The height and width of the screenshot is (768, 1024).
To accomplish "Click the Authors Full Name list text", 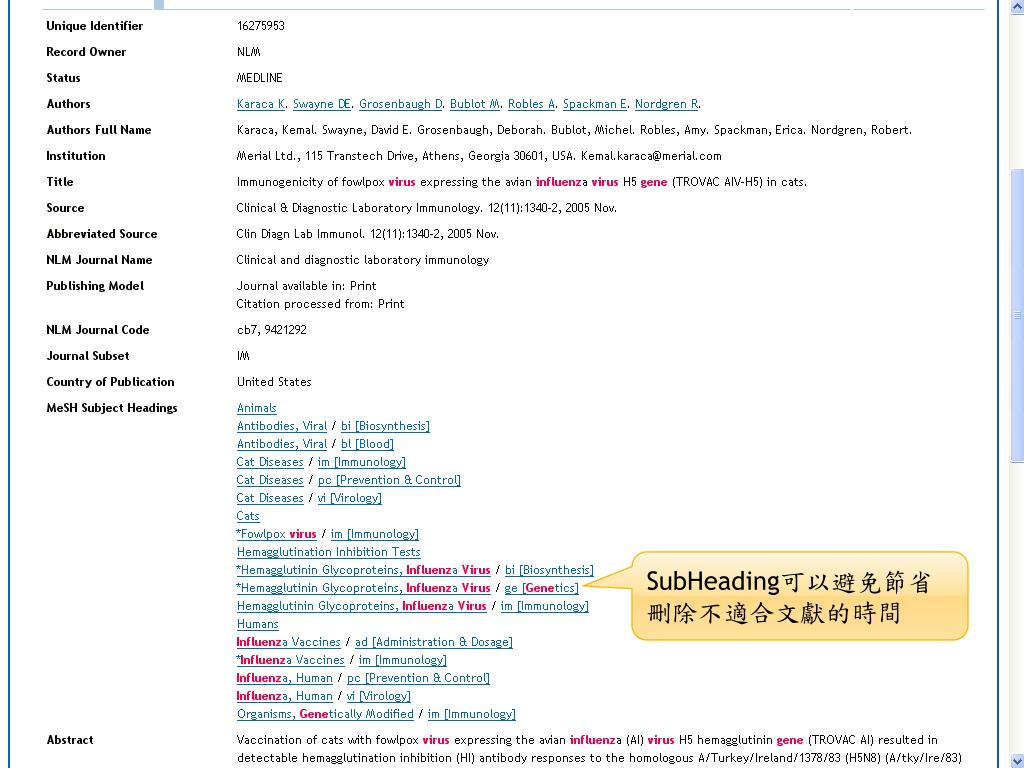I will 574,130.
